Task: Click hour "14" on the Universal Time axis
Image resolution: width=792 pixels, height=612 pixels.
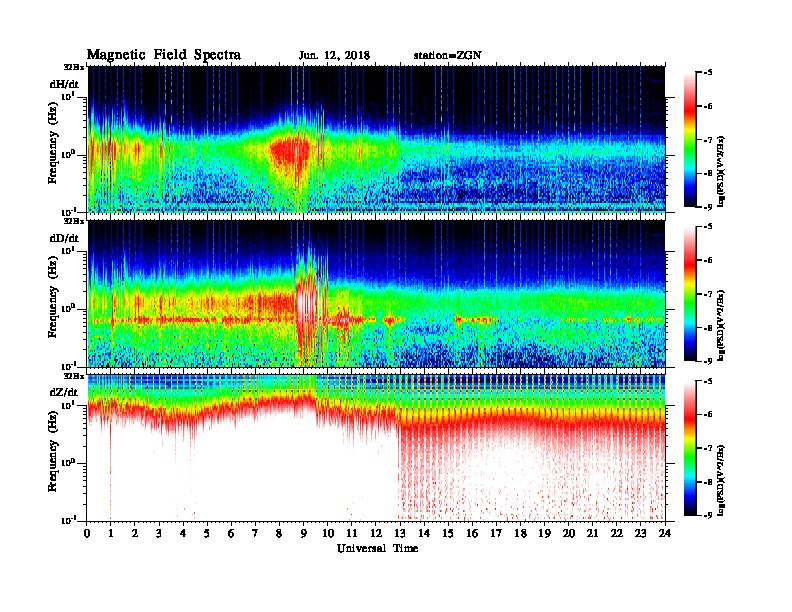Action: (424, 533)
